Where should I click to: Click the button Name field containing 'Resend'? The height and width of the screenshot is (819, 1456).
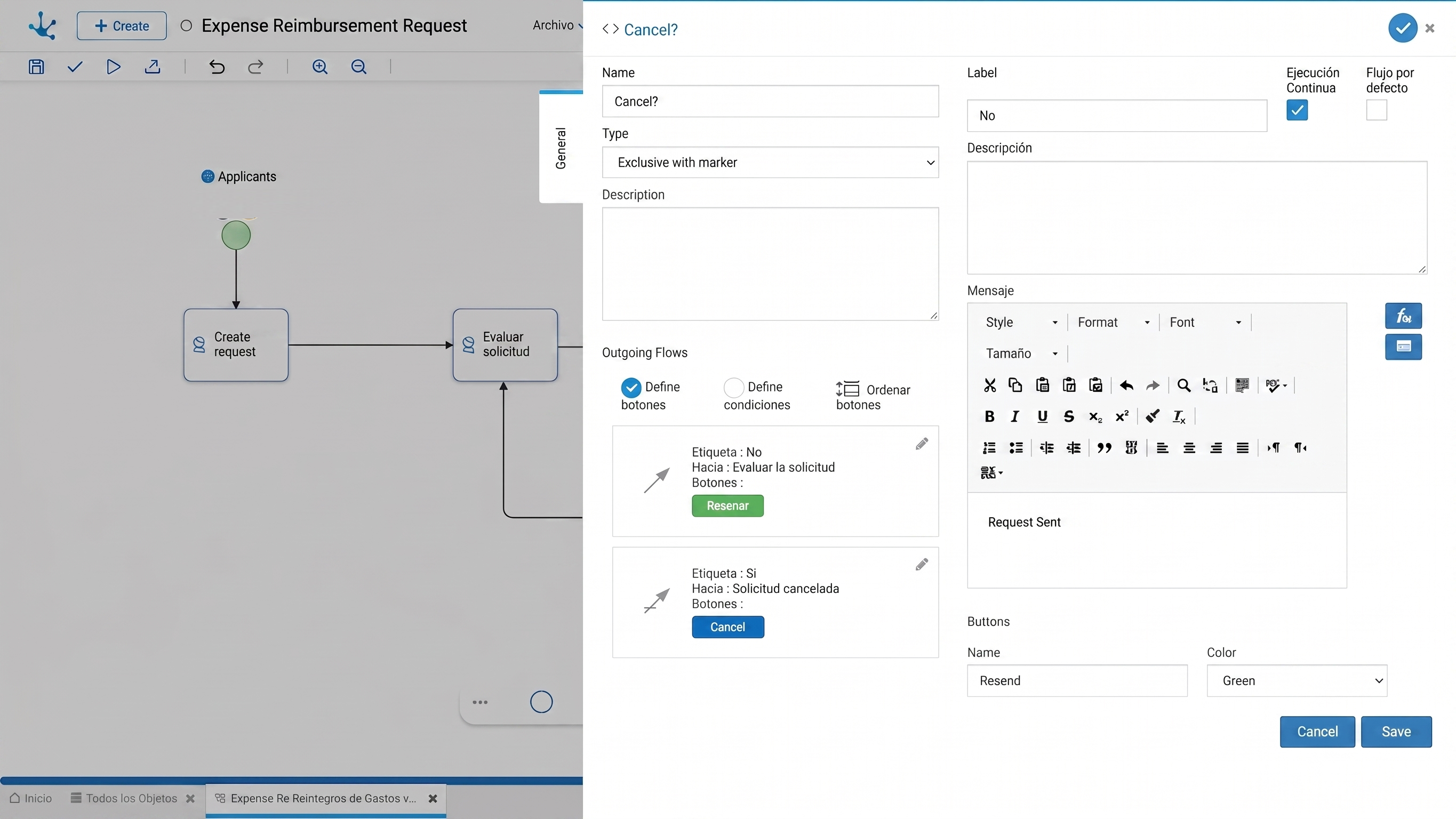pos(1077,680)
